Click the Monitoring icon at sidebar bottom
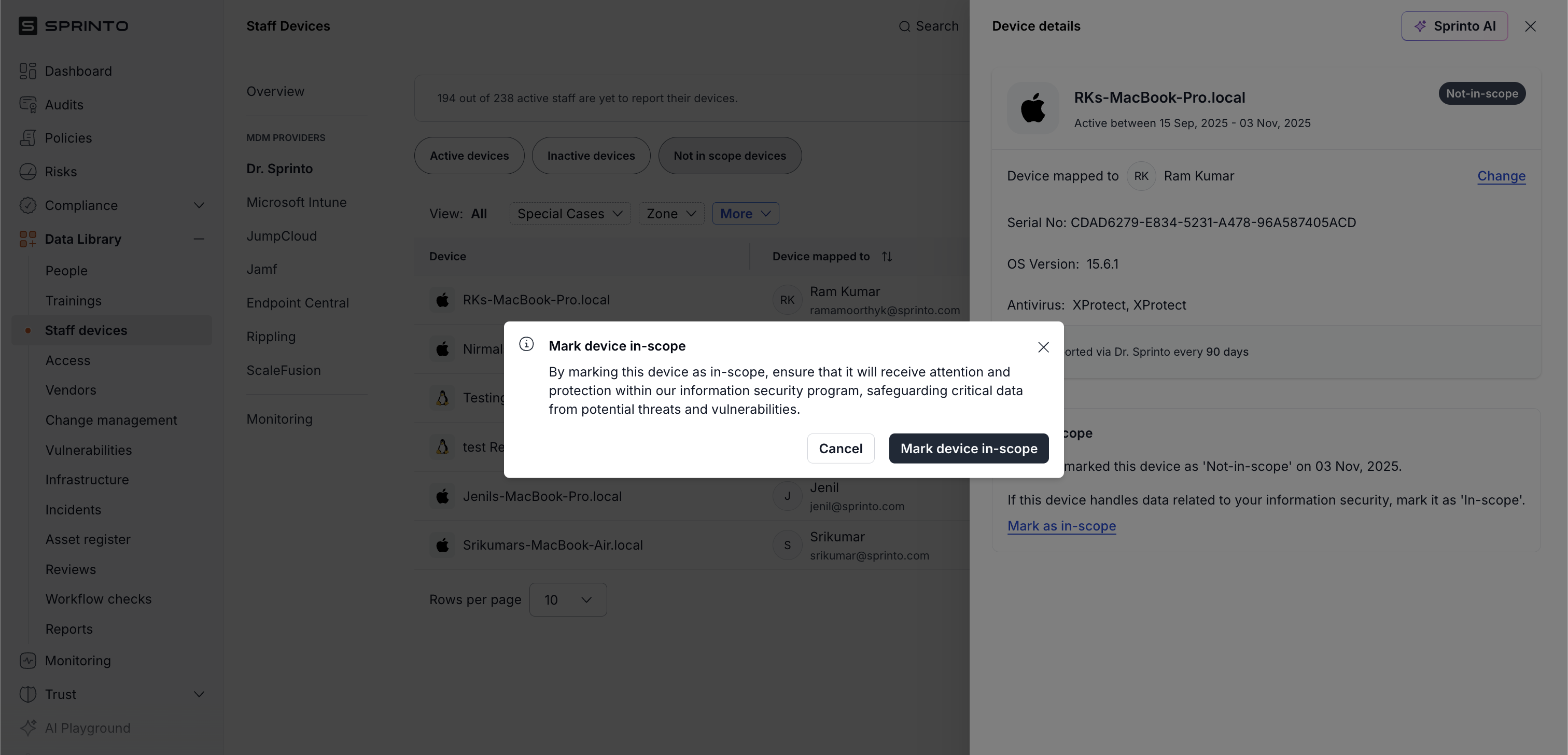Screen dimensions: 1568x755 (27, 661)
